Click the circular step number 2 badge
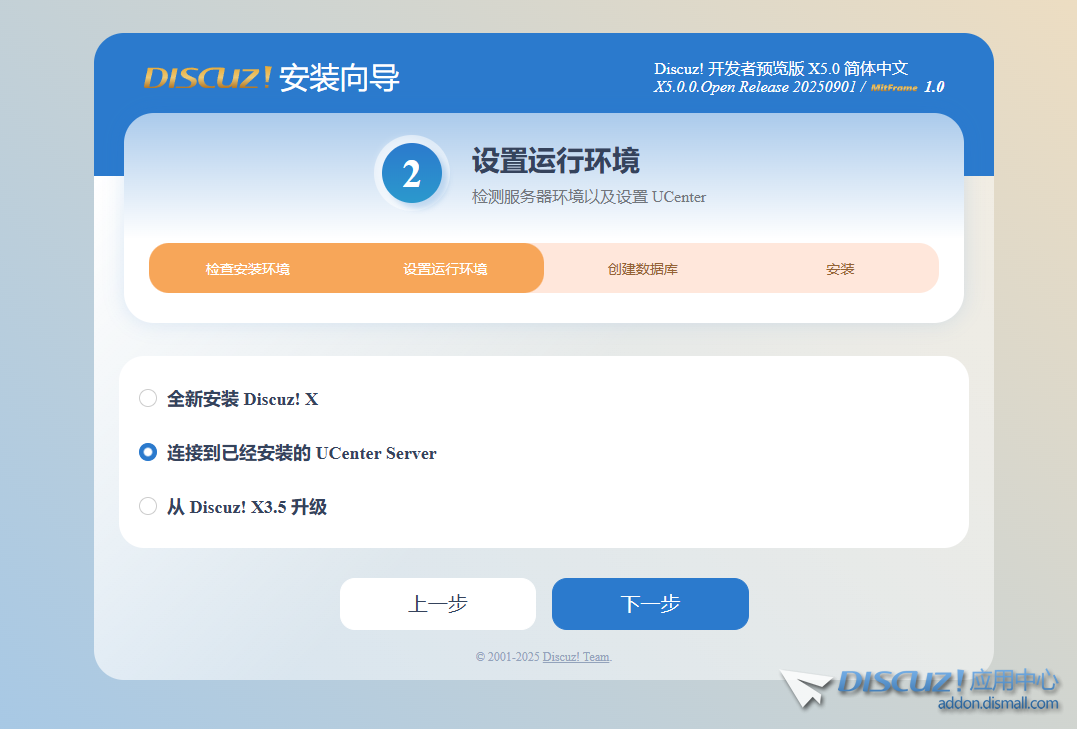Screen dimensions: 1077x729 (x=411, y=174)
